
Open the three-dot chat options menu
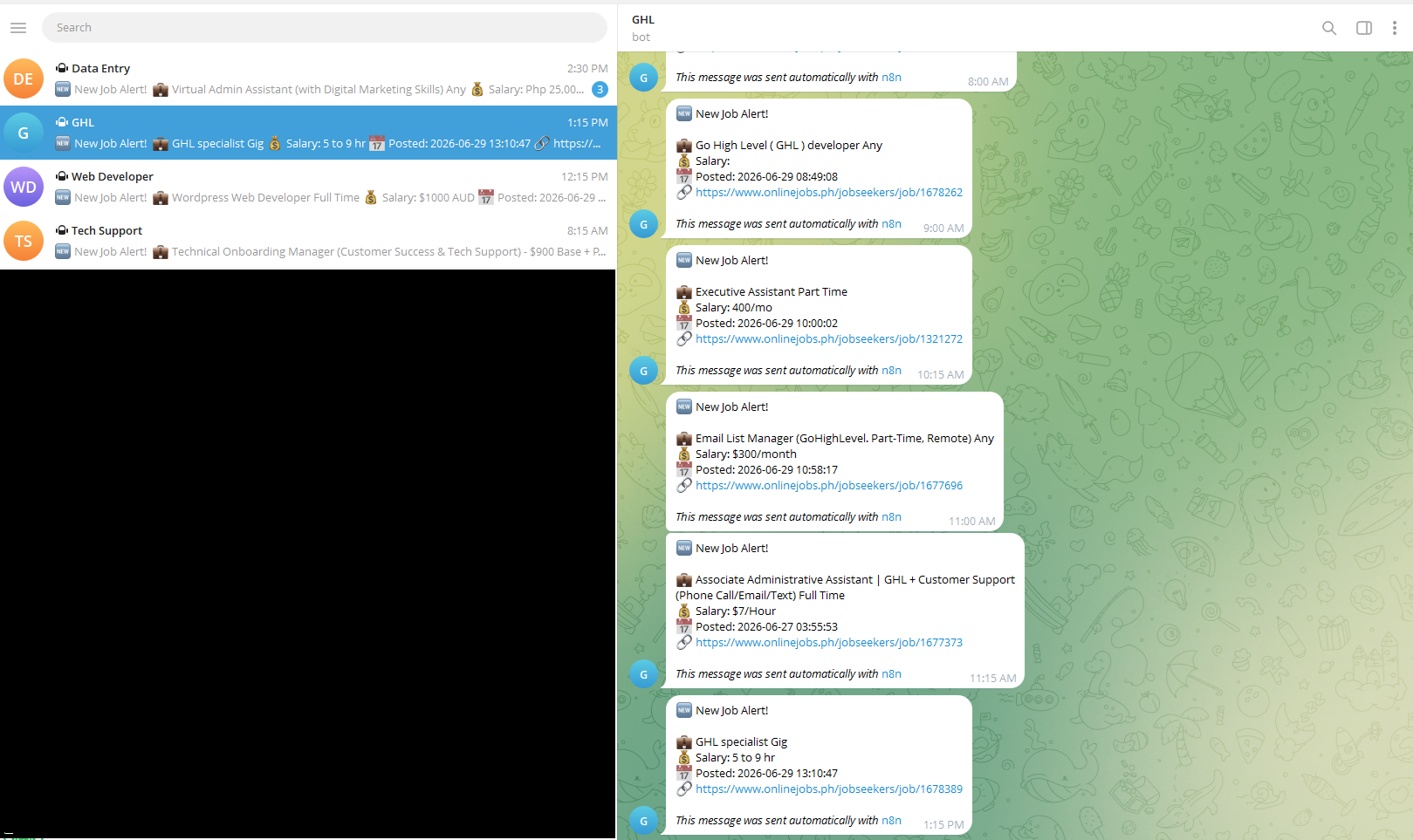coord(1394,28)
